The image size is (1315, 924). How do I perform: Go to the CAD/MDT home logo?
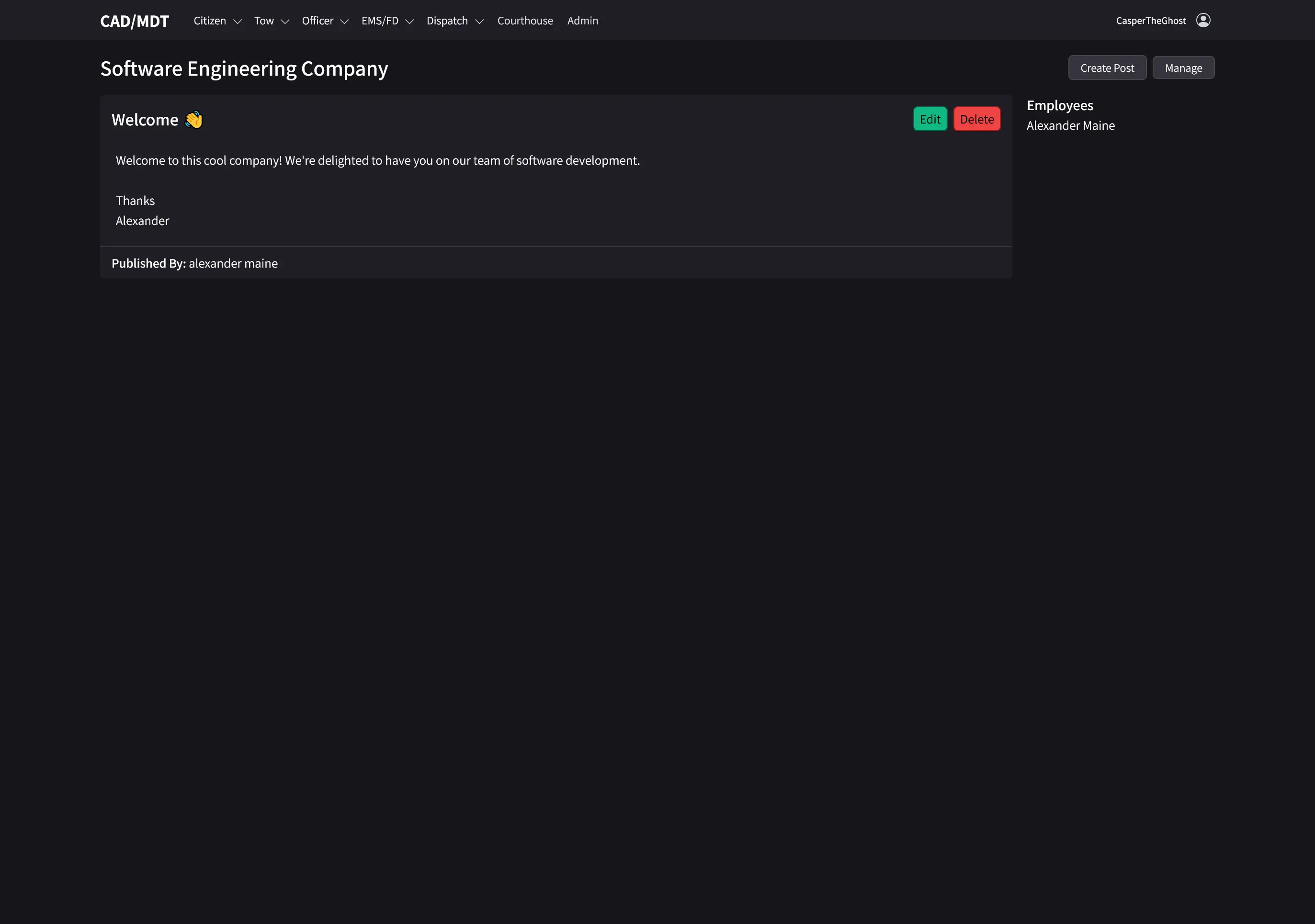135,21
